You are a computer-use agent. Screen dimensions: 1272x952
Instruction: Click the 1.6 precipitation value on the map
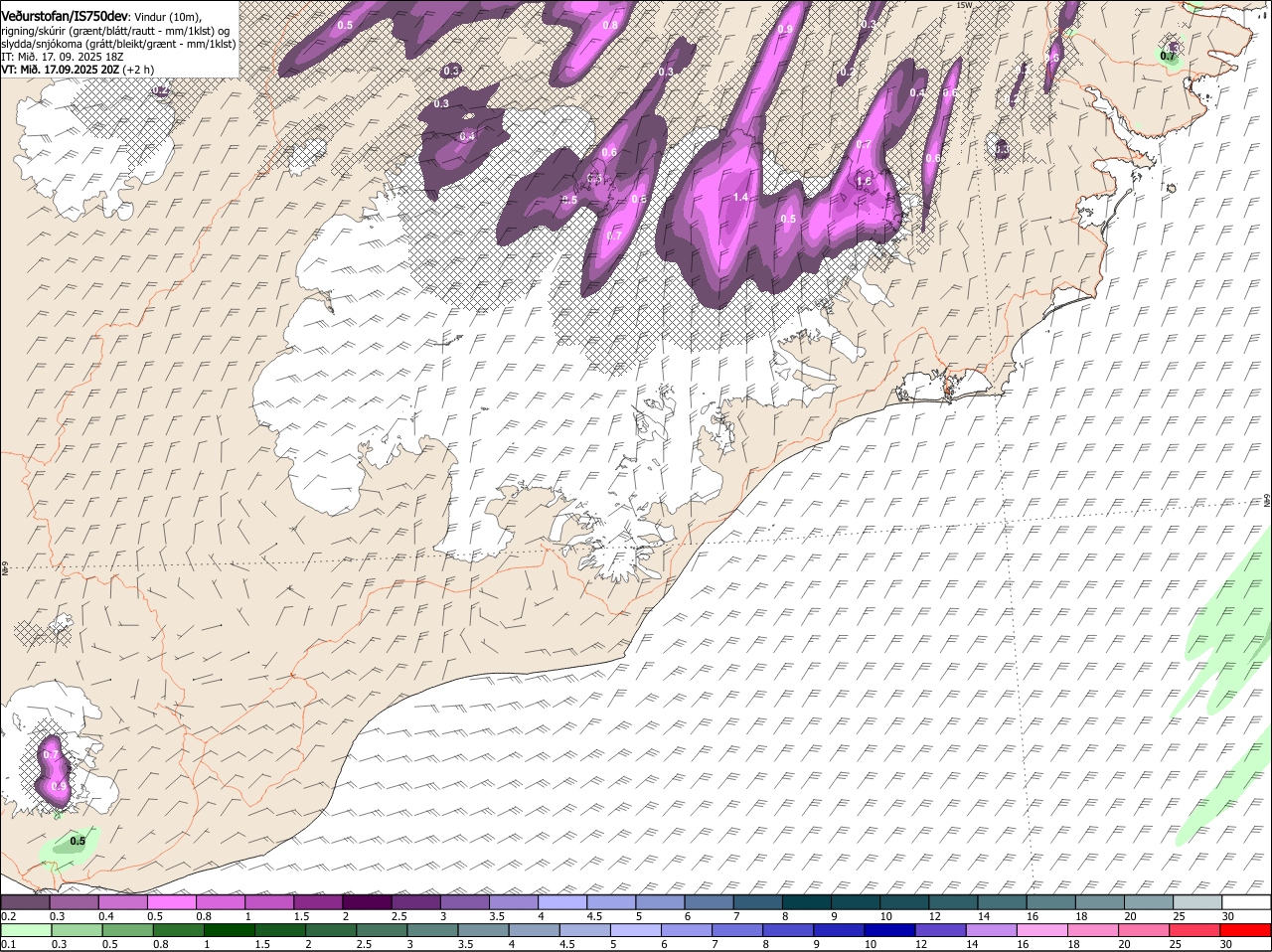point(864,181)
